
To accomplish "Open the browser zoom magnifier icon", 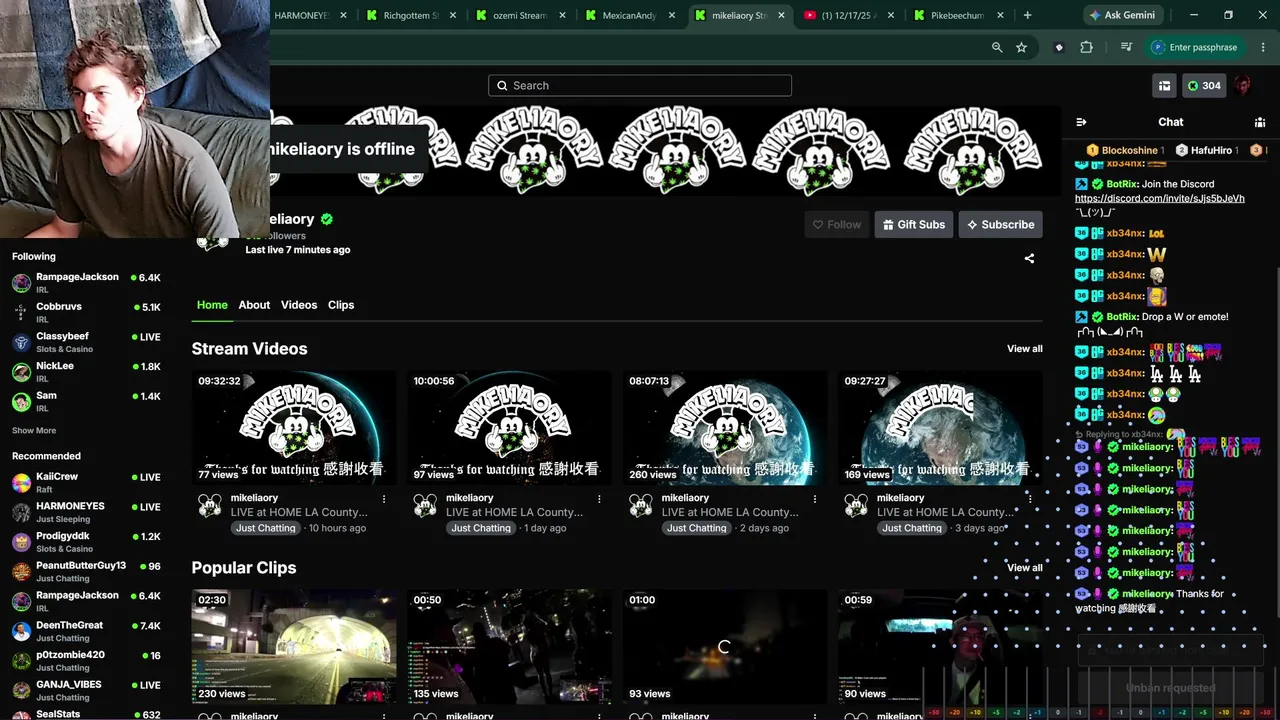I will pos(997,47).
